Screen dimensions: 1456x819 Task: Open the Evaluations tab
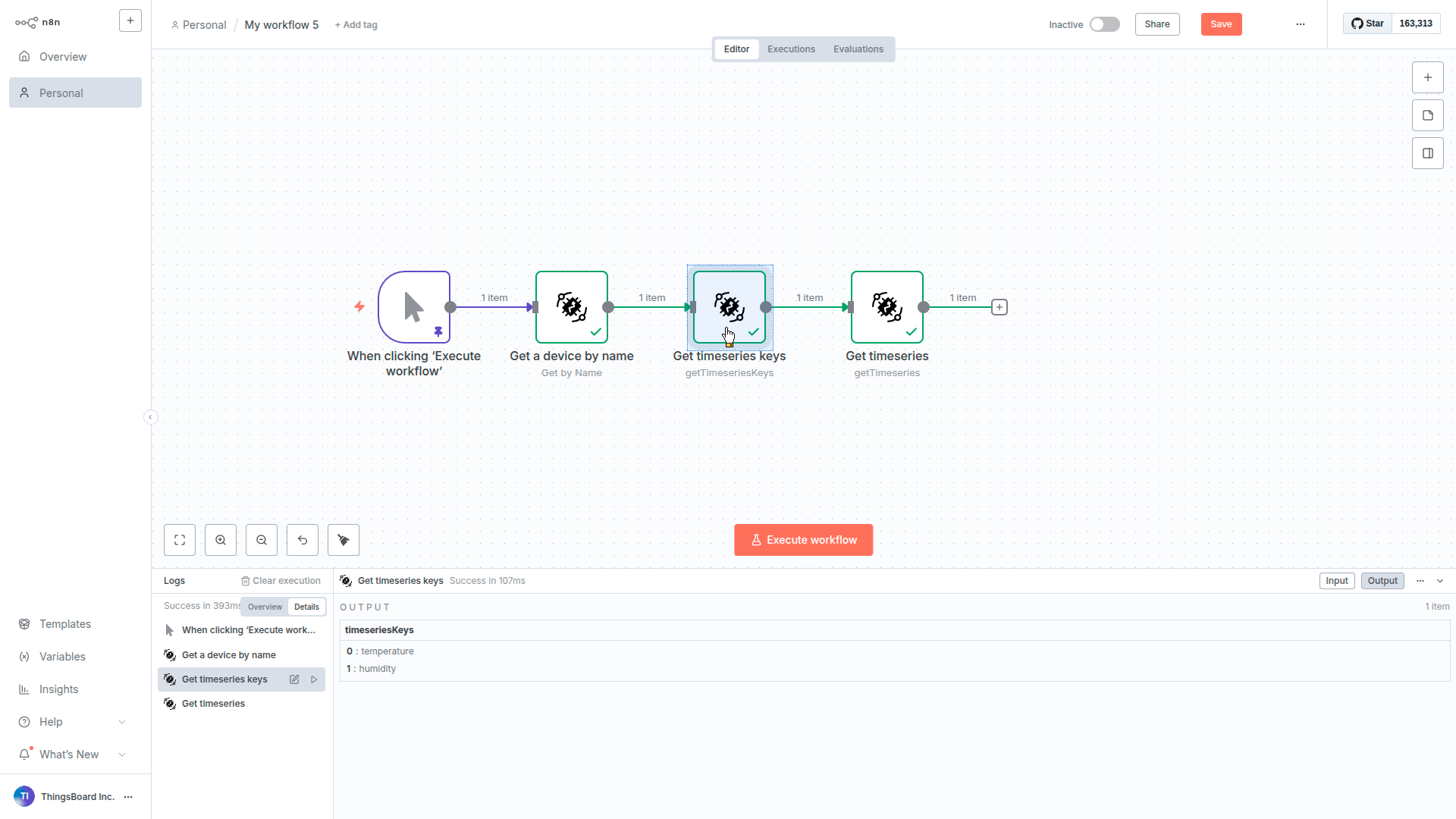pyautogui.click(x=858, y=49)
